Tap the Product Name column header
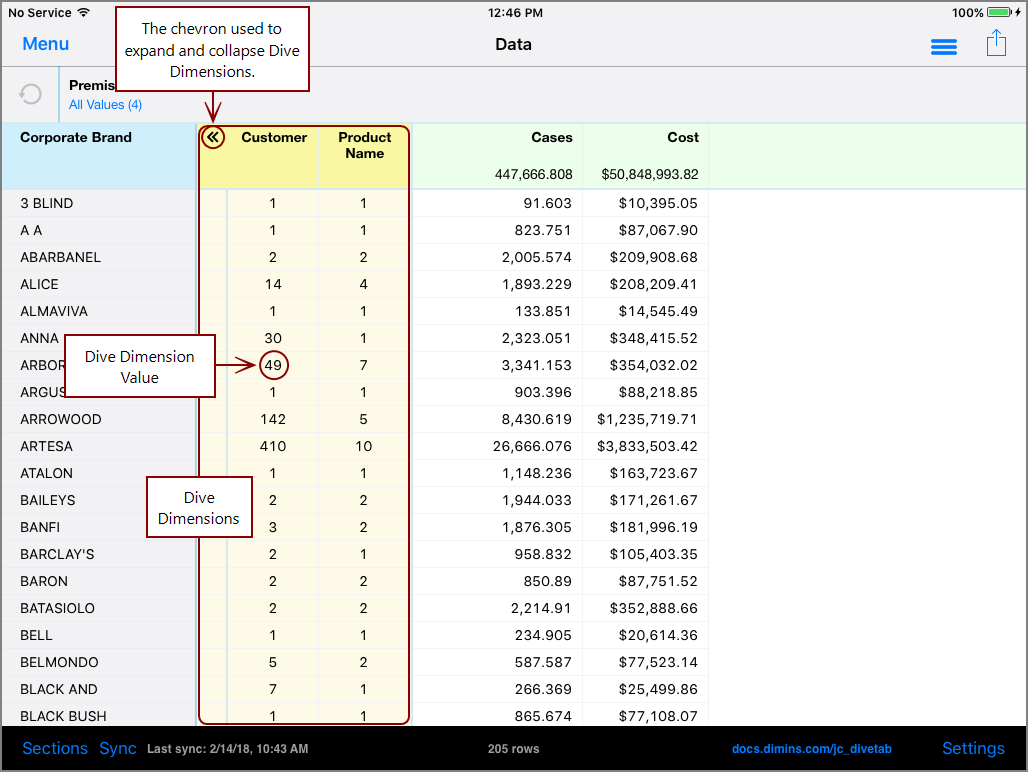Screen dimensions: 1028x772 (x=364, y=145)
